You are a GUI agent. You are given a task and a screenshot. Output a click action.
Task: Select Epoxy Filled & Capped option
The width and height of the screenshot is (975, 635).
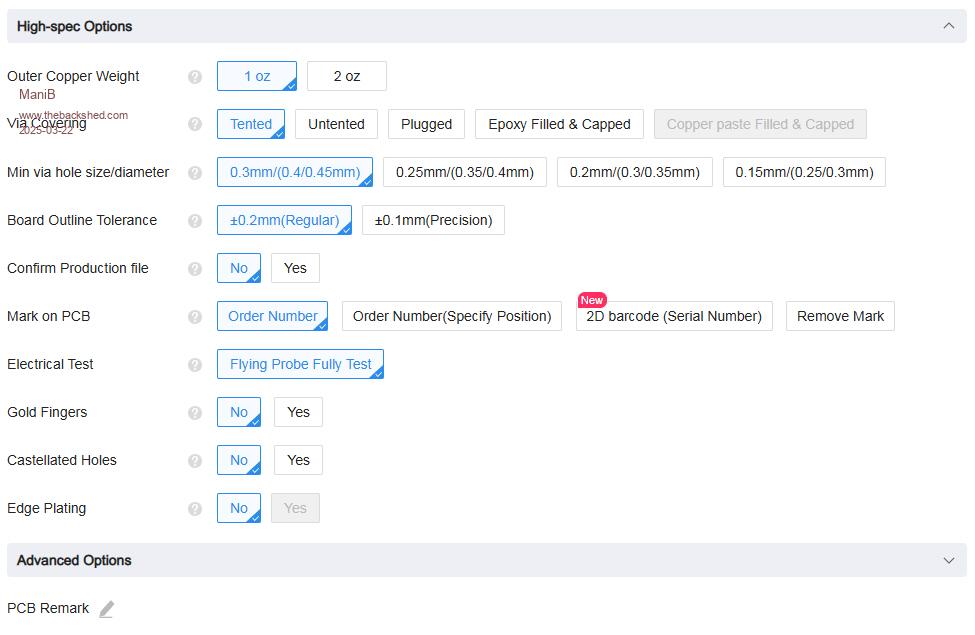(559, 124)
